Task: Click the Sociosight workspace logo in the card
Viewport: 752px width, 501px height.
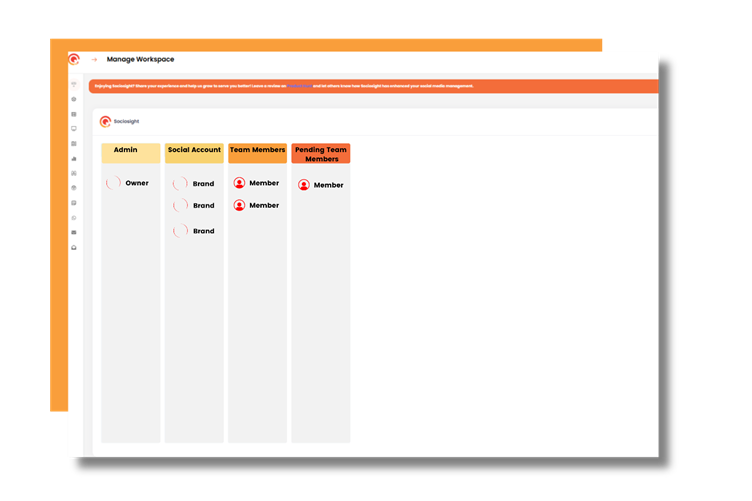Action: (106, 122)
